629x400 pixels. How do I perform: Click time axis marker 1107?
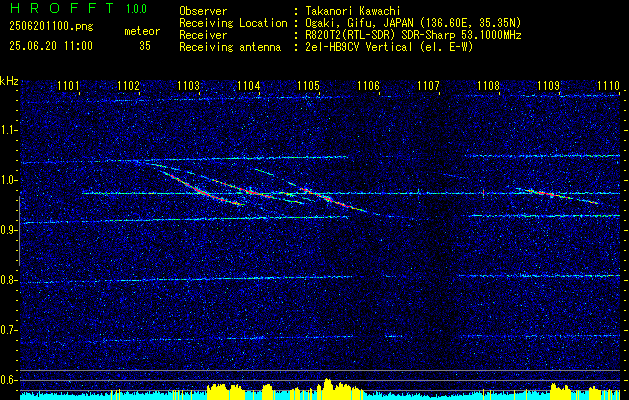coord(428,85)
